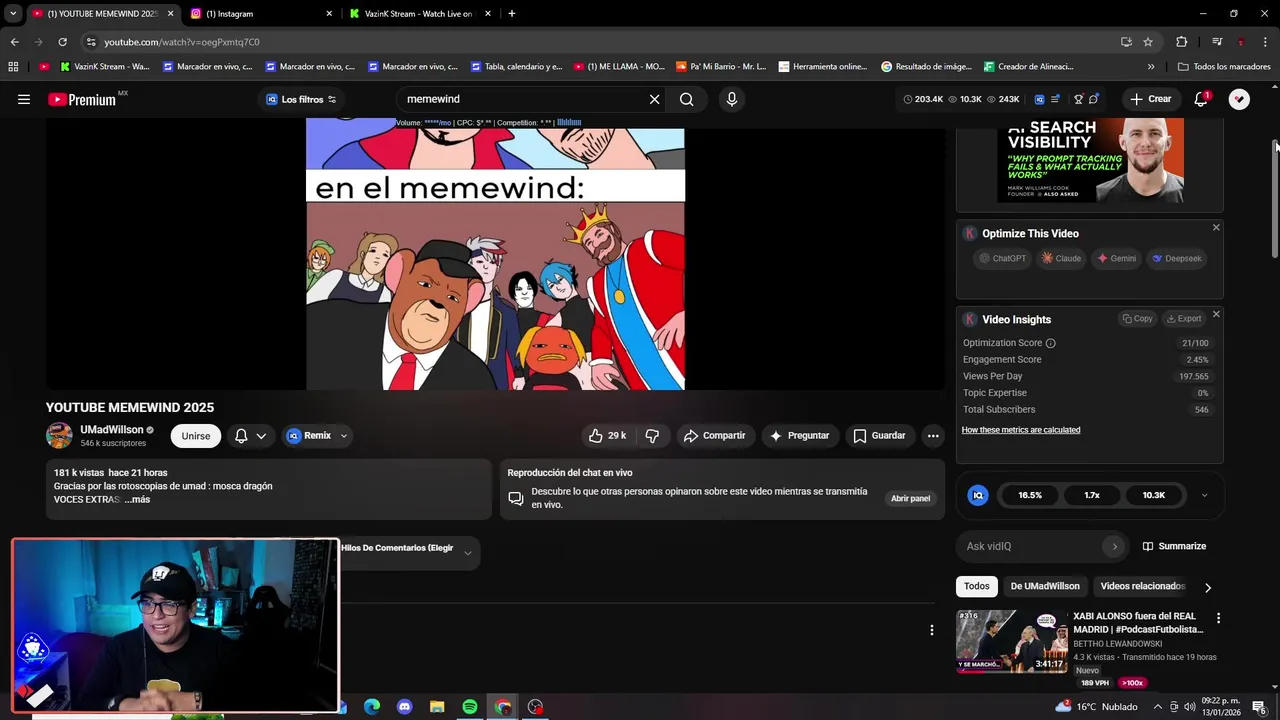Open vidIQ list icon beside the IQ logo
This screenshot has height=720, width=1280.
[x=1055, y=99]
